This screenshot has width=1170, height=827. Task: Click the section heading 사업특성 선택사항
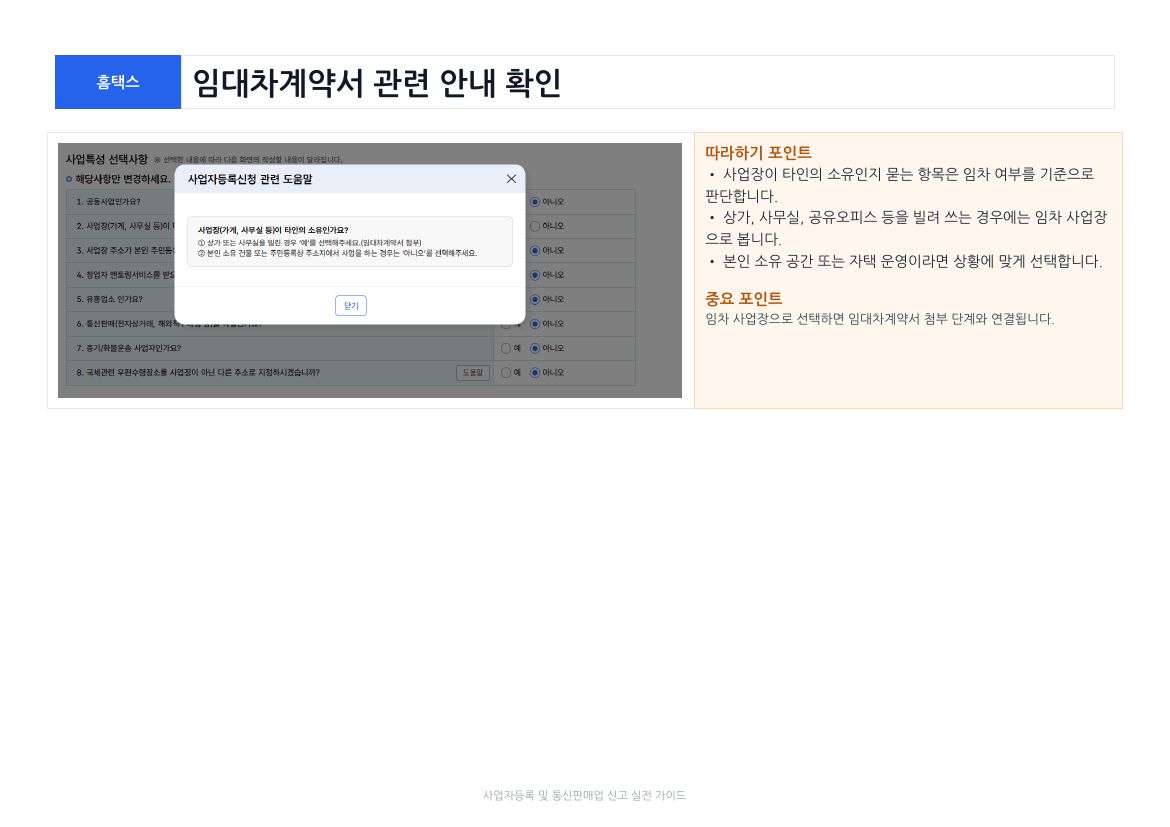[107, 160]
